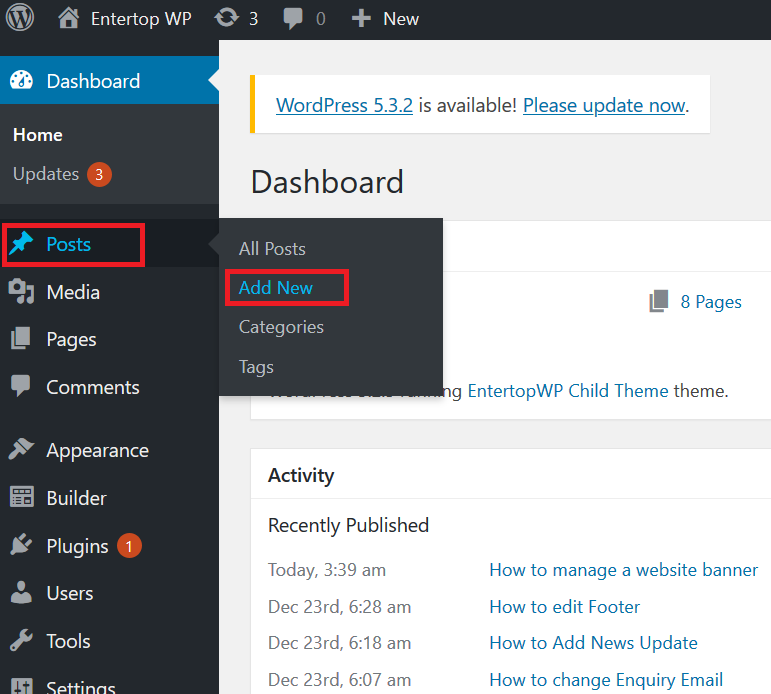The width and height of the screenshot is (771, 694).
Task: Click the Dec 23rd, 6:07 am timestamp
Action: coord(339,680)
